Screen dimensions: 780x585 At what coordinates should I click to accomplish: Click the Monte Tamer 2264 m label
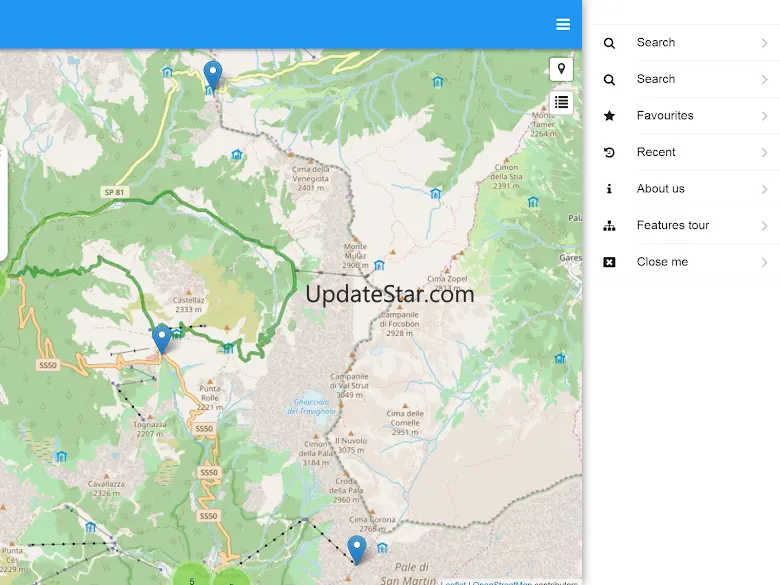543,124
